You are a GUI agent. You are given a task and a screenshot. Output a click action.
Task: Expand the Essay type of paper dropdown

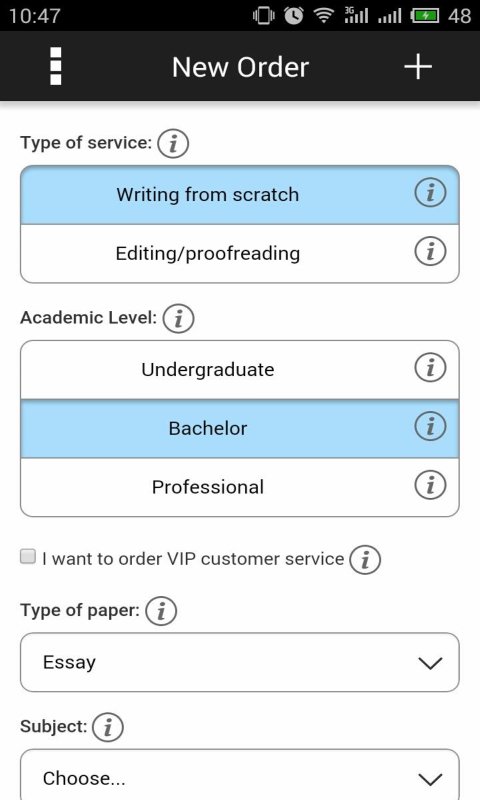tap(240, 662)
